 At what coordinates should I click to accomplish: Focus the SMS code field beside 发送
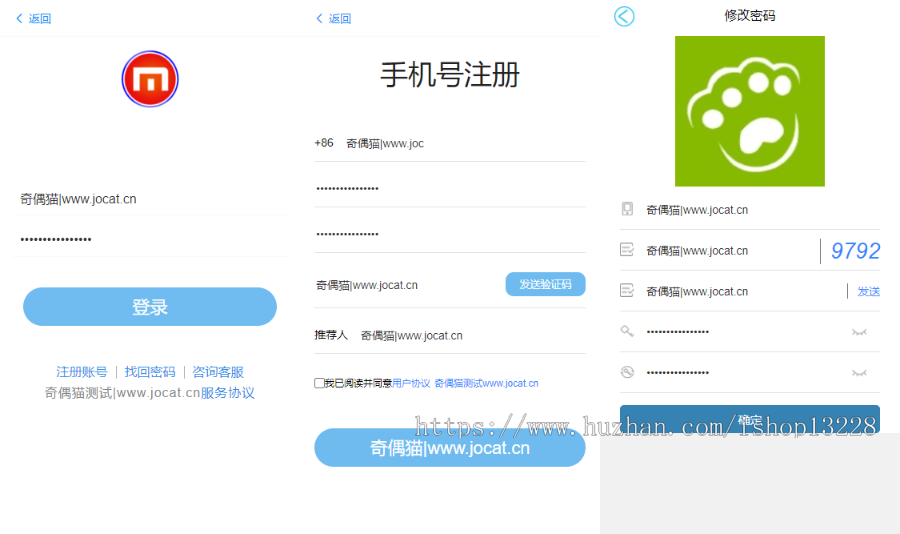pyautogui.click(x=744, y=291)
